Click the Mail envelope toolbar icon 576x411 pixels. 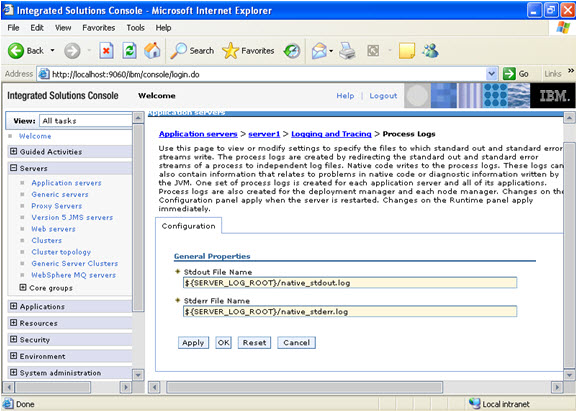(319, 51)
